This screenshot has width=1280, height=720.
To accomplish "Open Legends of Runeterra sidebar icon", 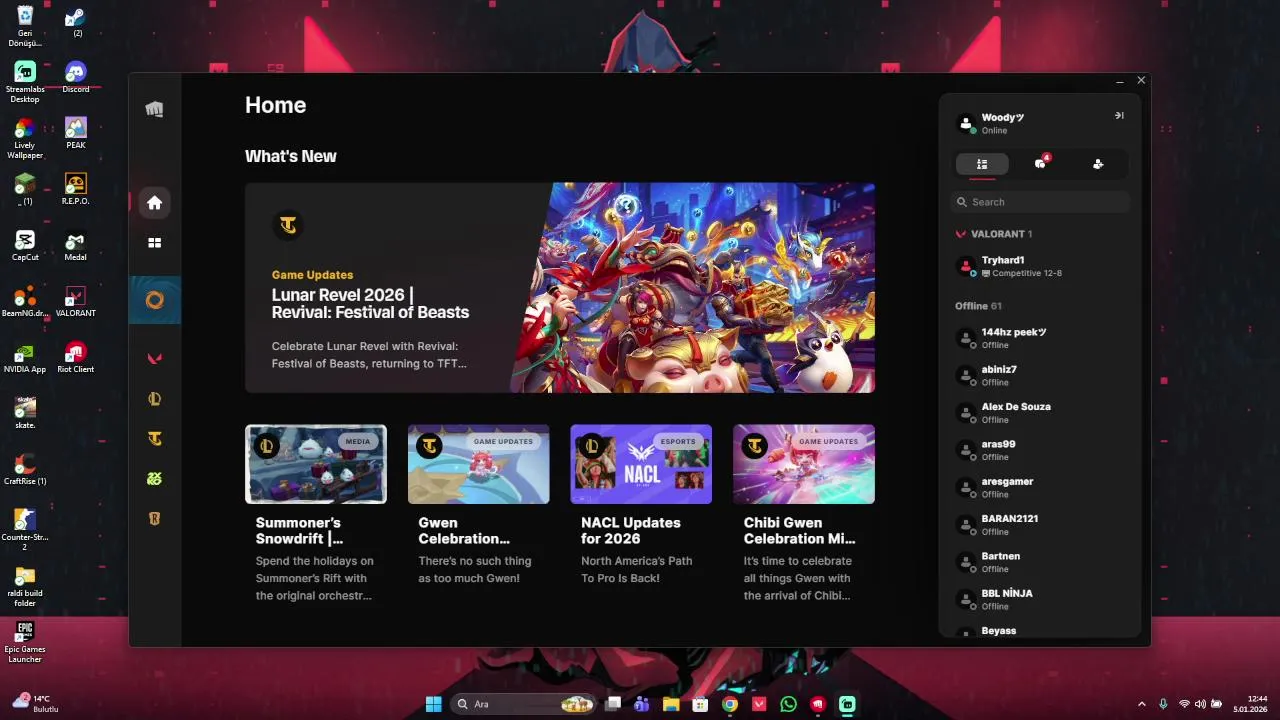I will point(154,519).
